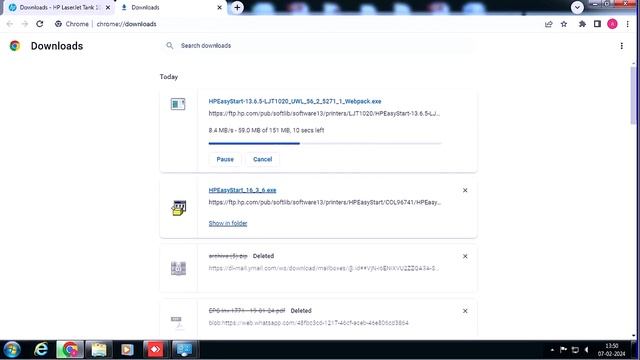Open the Windows Start button
The width and height of the screenshot is (640, 360).
[x=12, y=350]
